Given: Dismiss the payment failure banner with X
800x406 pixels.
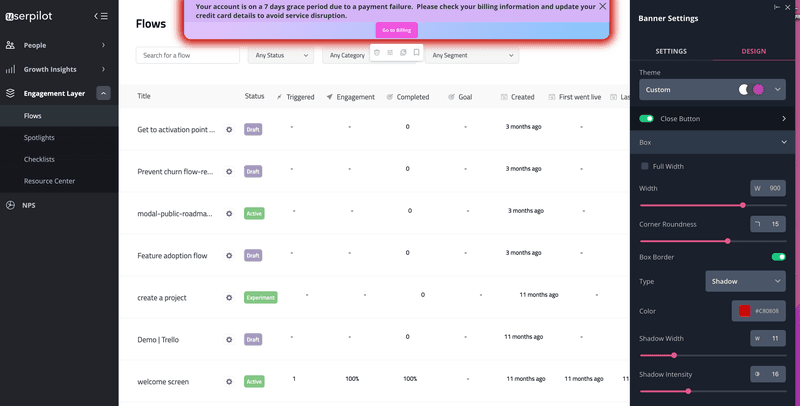Looking at the screenshot, I should click(602, 7).
